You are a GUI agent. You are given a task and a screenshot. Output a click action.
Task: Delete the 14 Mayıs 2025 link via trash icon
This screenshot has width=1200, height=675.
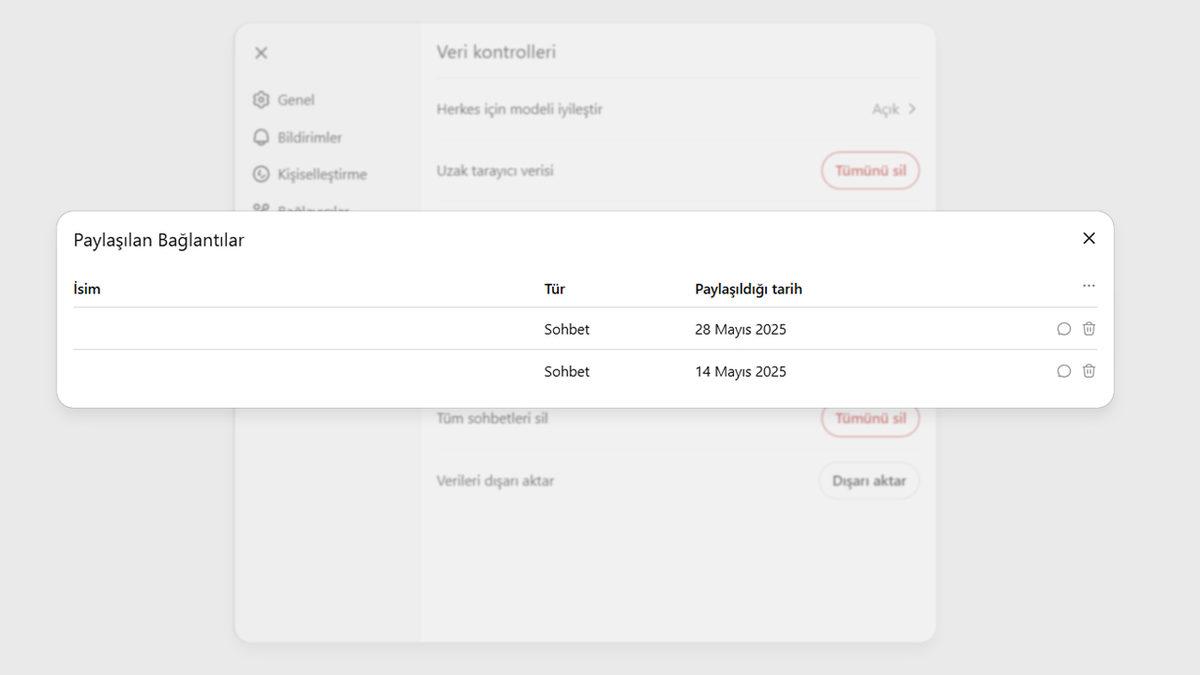click(1088, 370)
